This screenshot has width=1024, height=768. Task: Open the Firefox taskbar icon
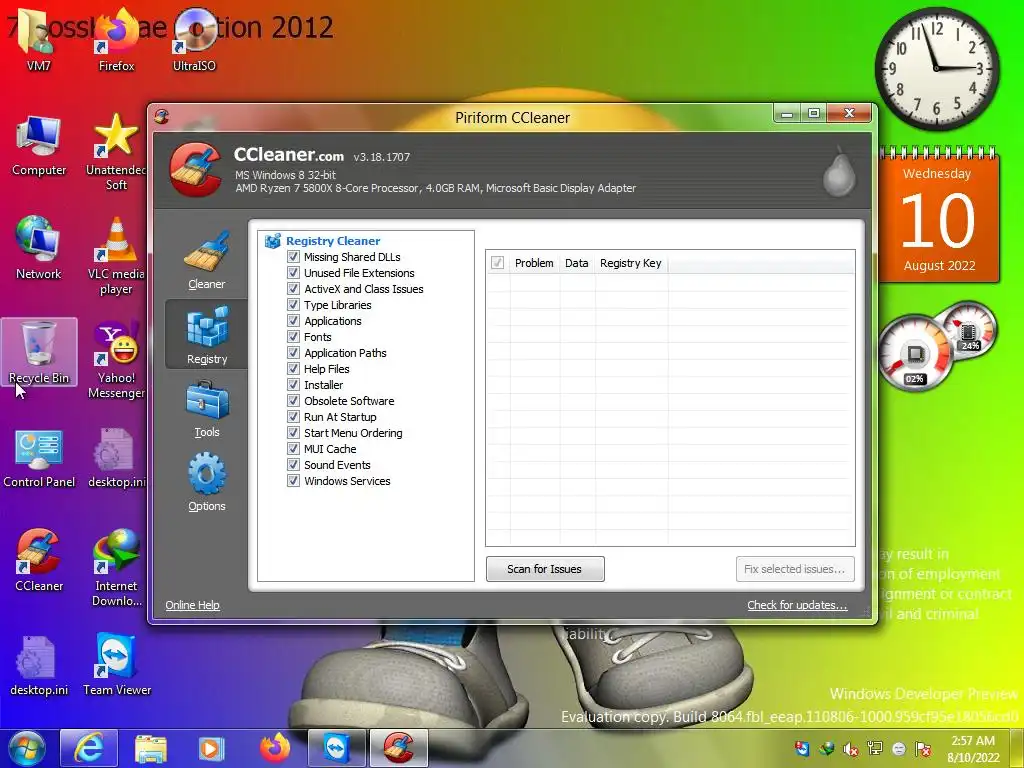pos(275,748)
